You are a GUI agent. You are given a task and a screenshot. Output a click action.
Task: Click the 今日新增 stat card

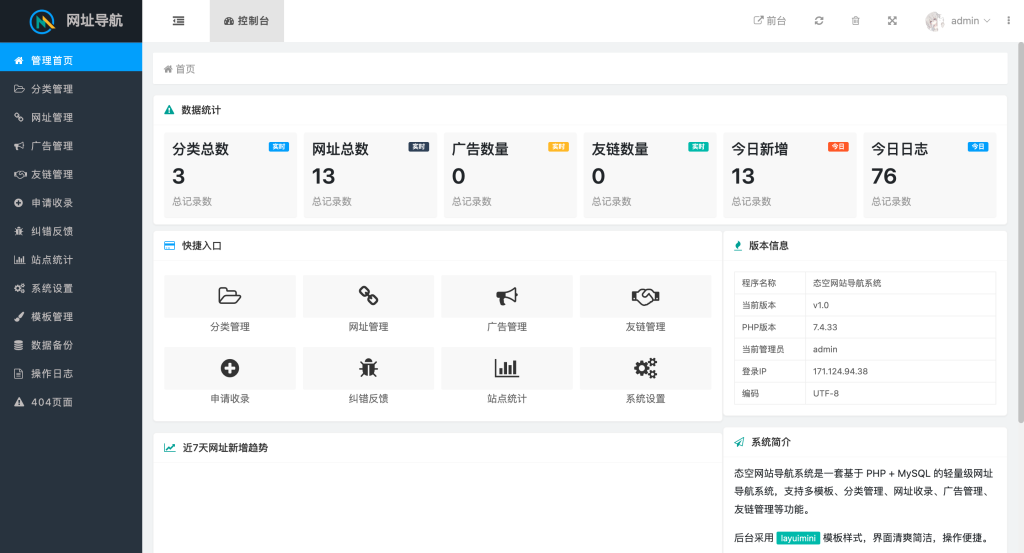click(790, 175)
